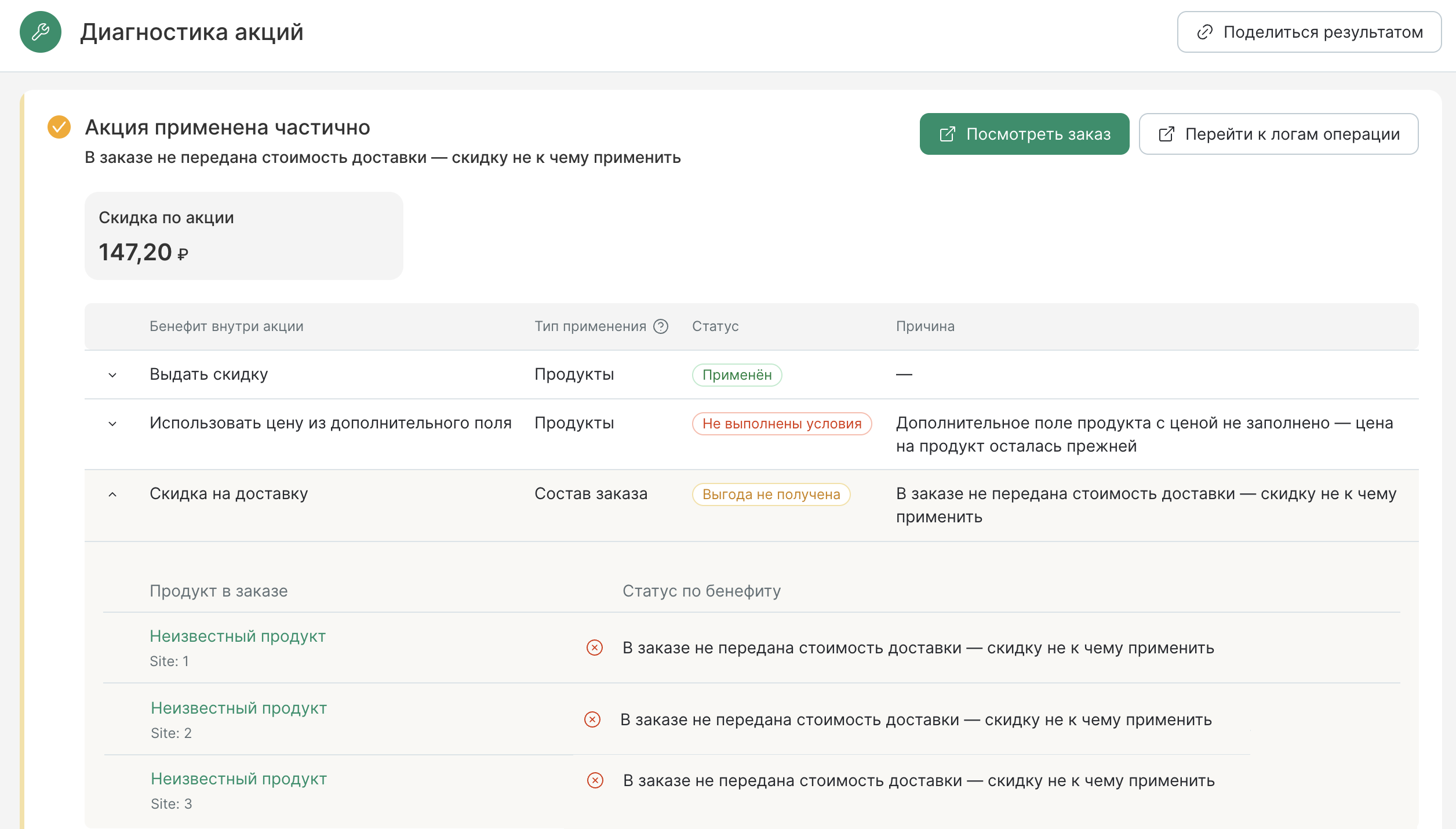Click the Бенефит внутри акции column header
The width and height of the screenshot is (1456, 829).
pos(227,326)
